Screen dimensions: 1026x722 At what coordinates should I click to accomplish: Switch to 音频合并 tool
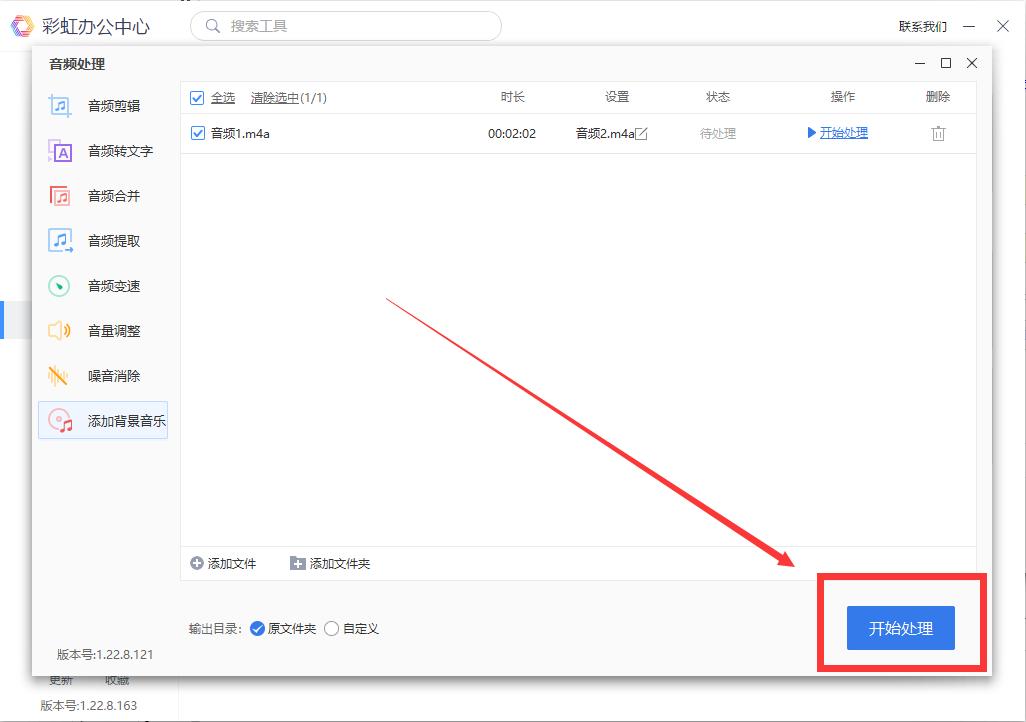(x=113, y=195)
